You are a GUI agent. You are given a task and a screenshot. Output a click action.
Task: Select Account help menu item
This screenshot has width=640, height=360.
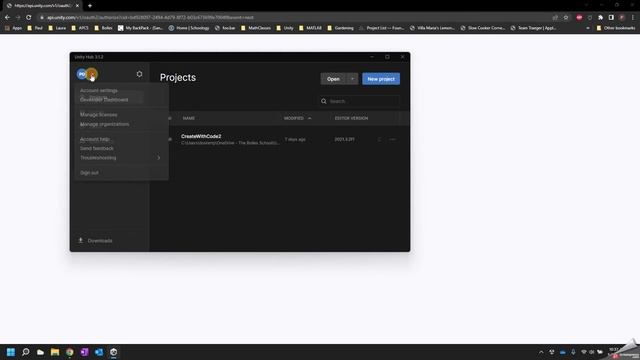[x=96, y=139]
